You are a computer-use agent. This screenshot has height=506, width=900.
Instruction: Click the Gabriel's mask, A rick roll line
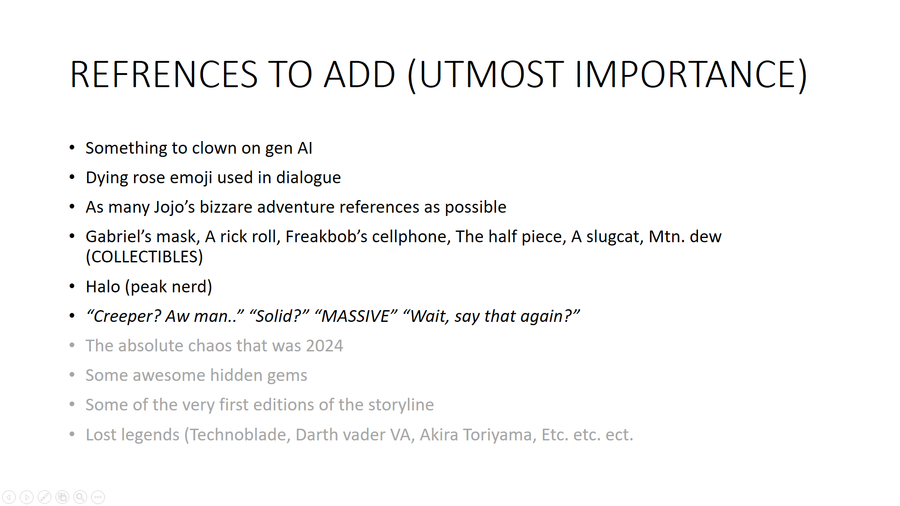click(x=404, y=236)
